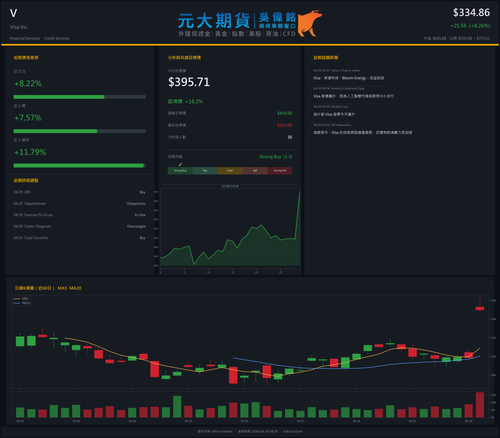Click Financial Services Credit Services text
This screenshot has width=500, height=438.
point(40,38)
